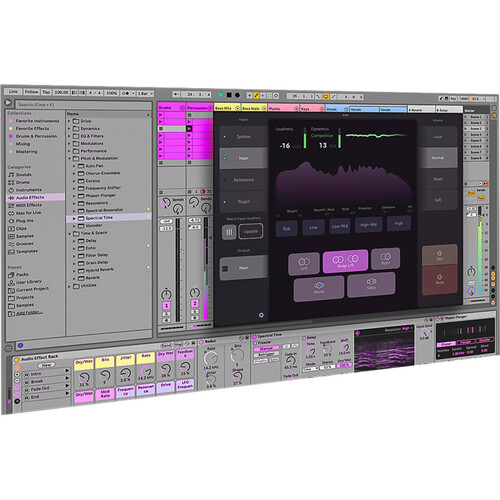This screenshot has width=500, height=500.
Task: Open the Instruments category in browser
Action: pos(25,190)
